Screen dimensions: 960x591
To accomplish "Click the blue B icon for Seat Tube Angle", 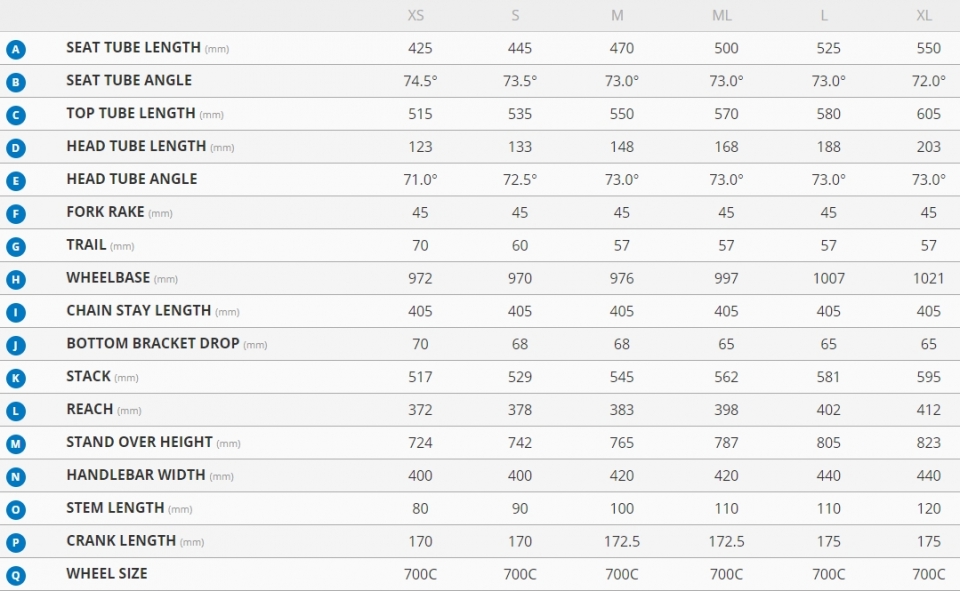I will click(x=16, y=82).
